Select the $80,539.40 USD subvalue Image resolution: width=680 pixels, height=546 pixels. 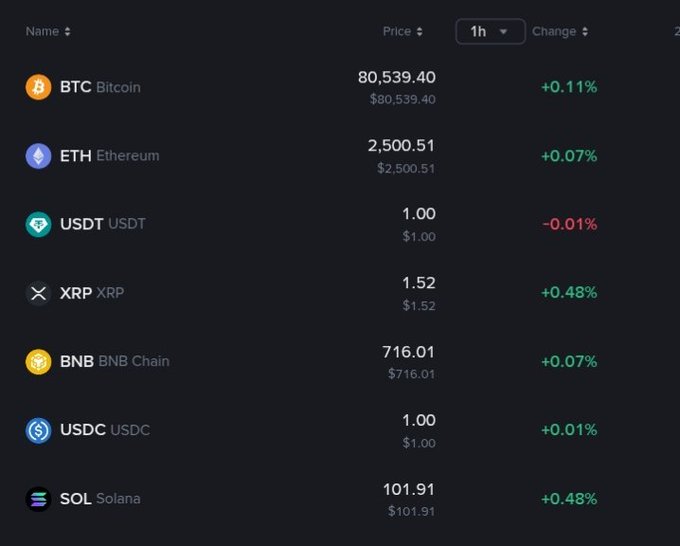pos(402,99)
